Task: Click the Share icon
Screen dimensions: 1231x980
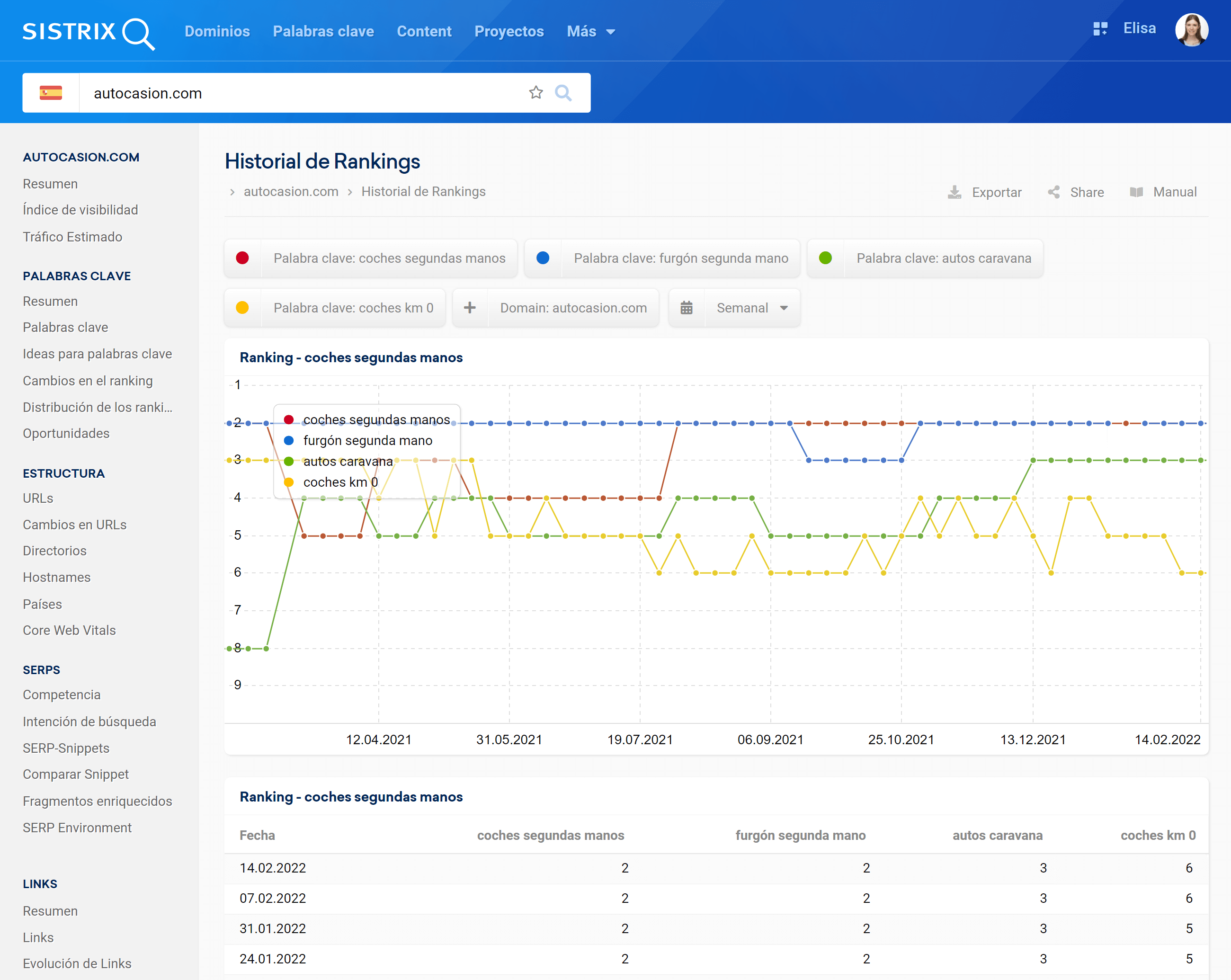Action: (x=1054, y=192)
